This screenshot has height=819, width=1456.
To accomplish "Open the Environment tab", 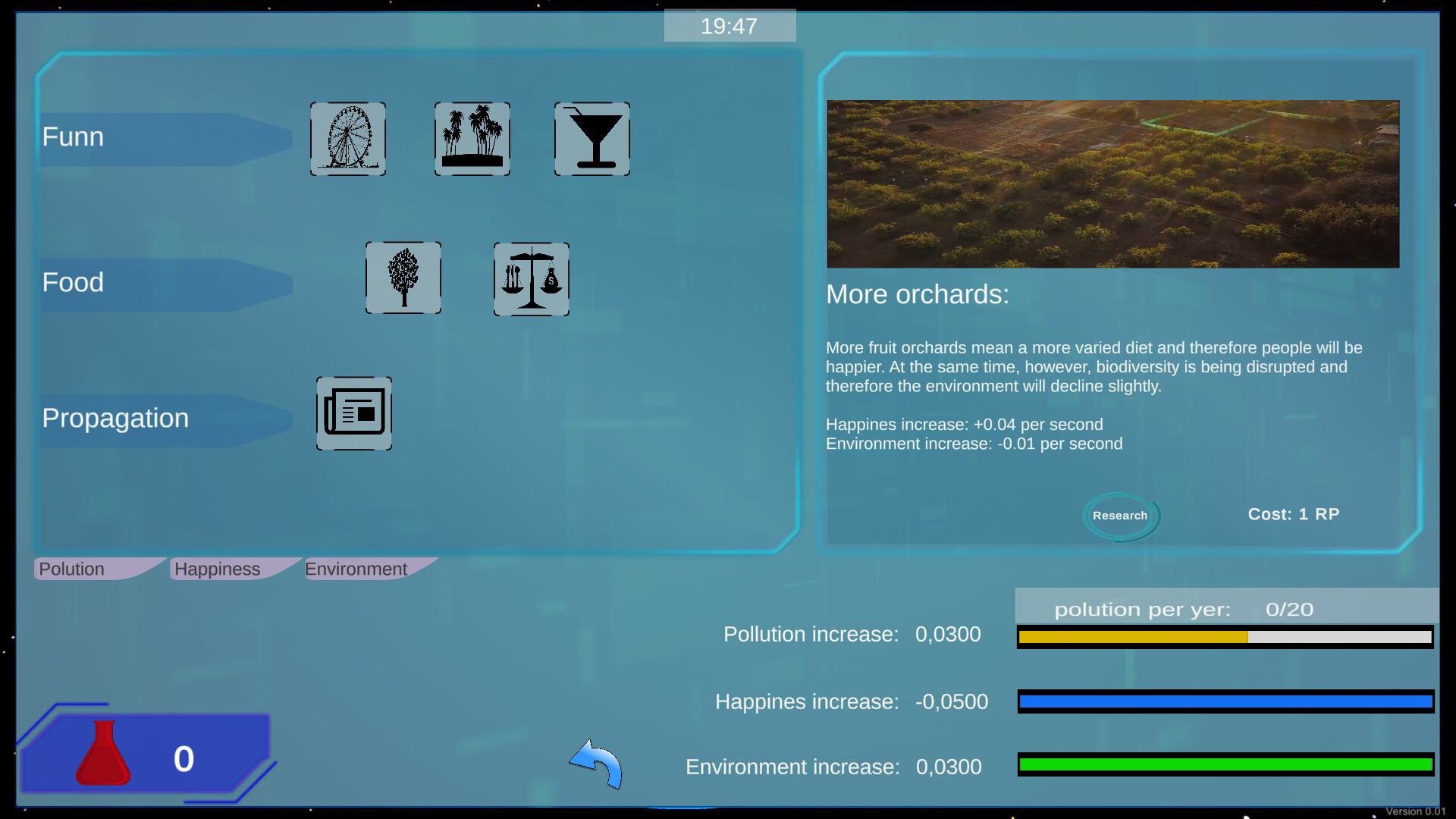I will [356, 569].
